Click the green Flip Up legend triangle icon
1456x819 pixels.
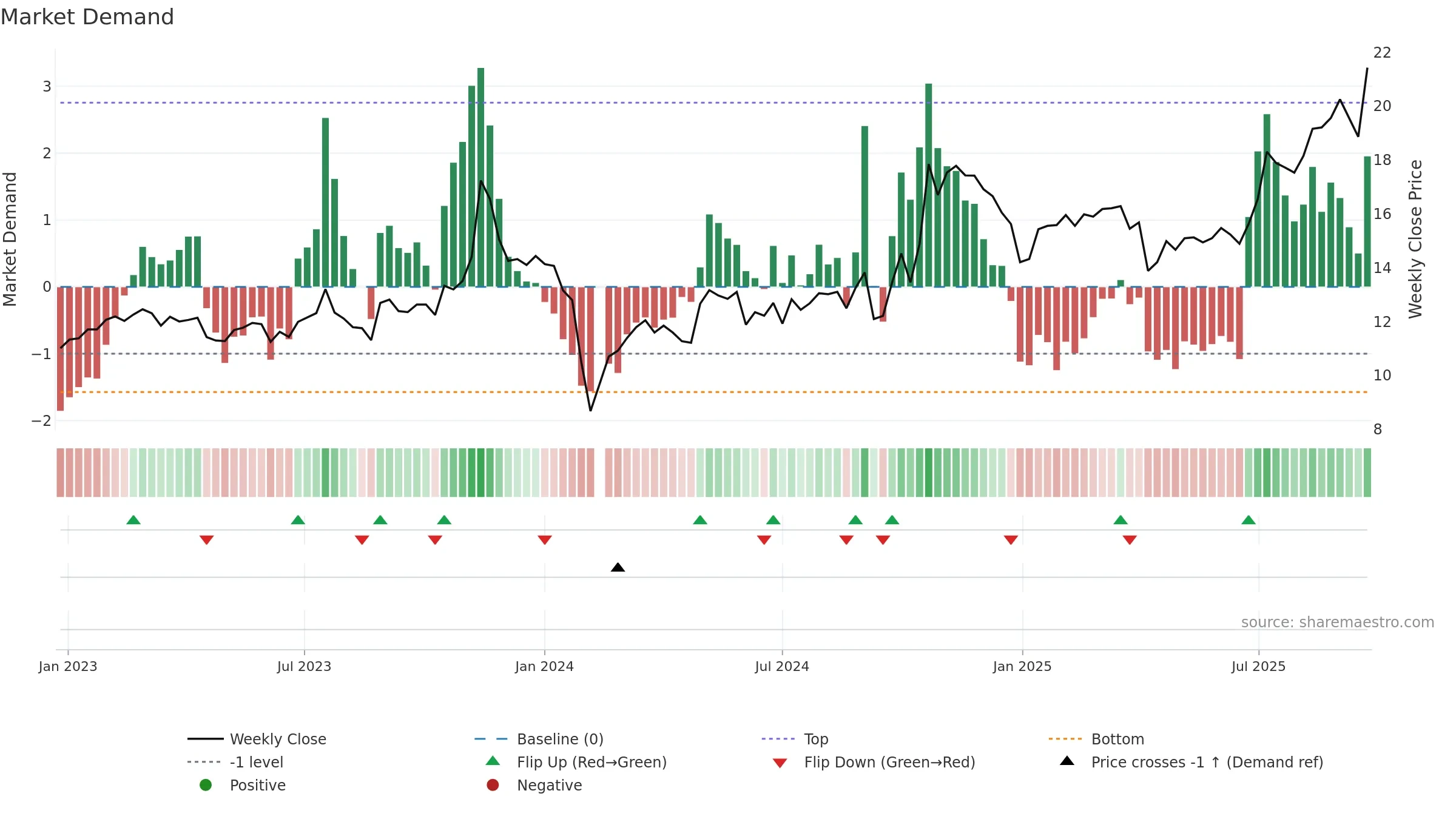(493, 761)
